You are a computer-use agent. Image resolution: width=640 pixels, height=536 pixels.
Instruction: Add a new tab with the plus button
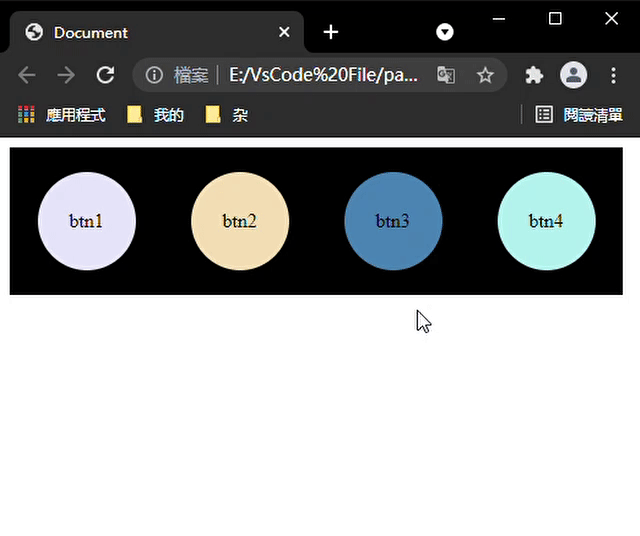[331, 32]
